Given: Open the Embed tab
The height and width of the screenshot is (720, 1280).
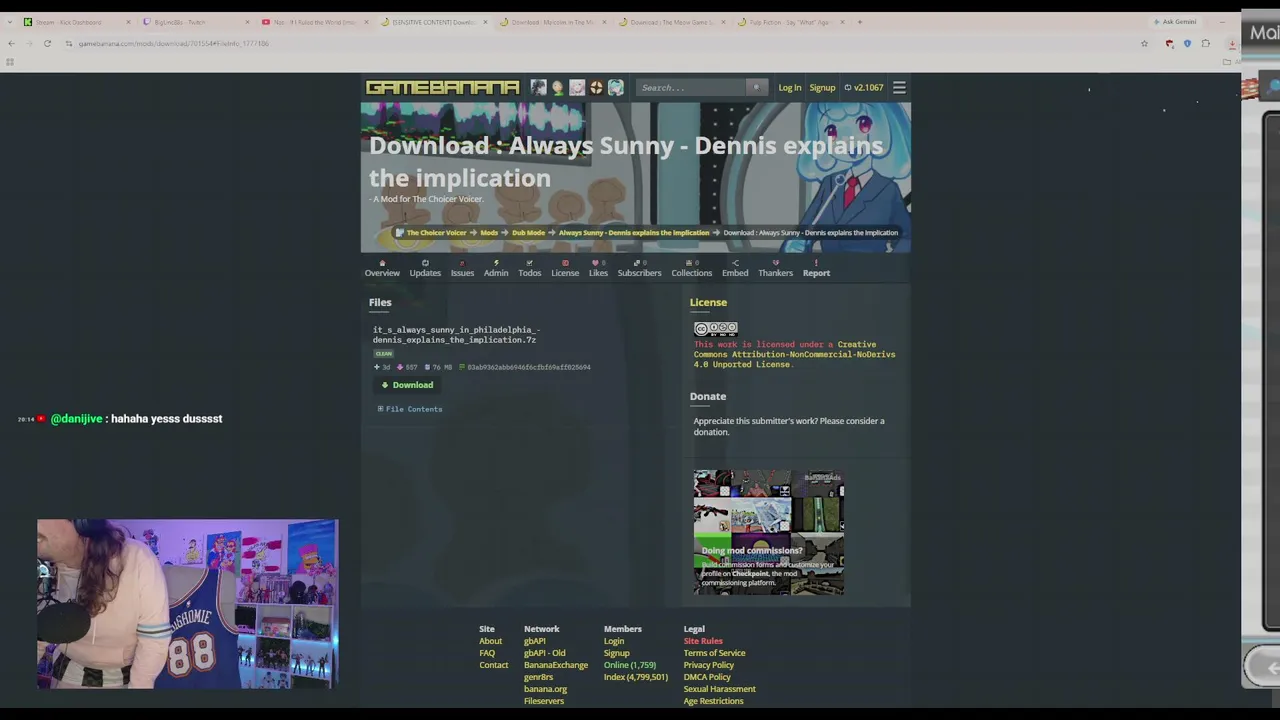Looking at the screenshot, I should (x=735, y=268).
